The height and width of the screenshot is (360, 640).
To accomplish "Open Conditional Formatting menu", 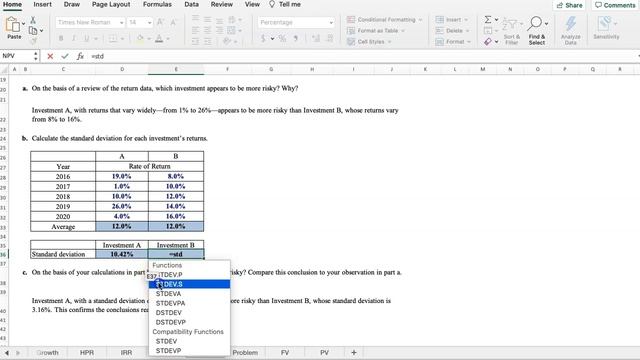I will click(384, 20).
